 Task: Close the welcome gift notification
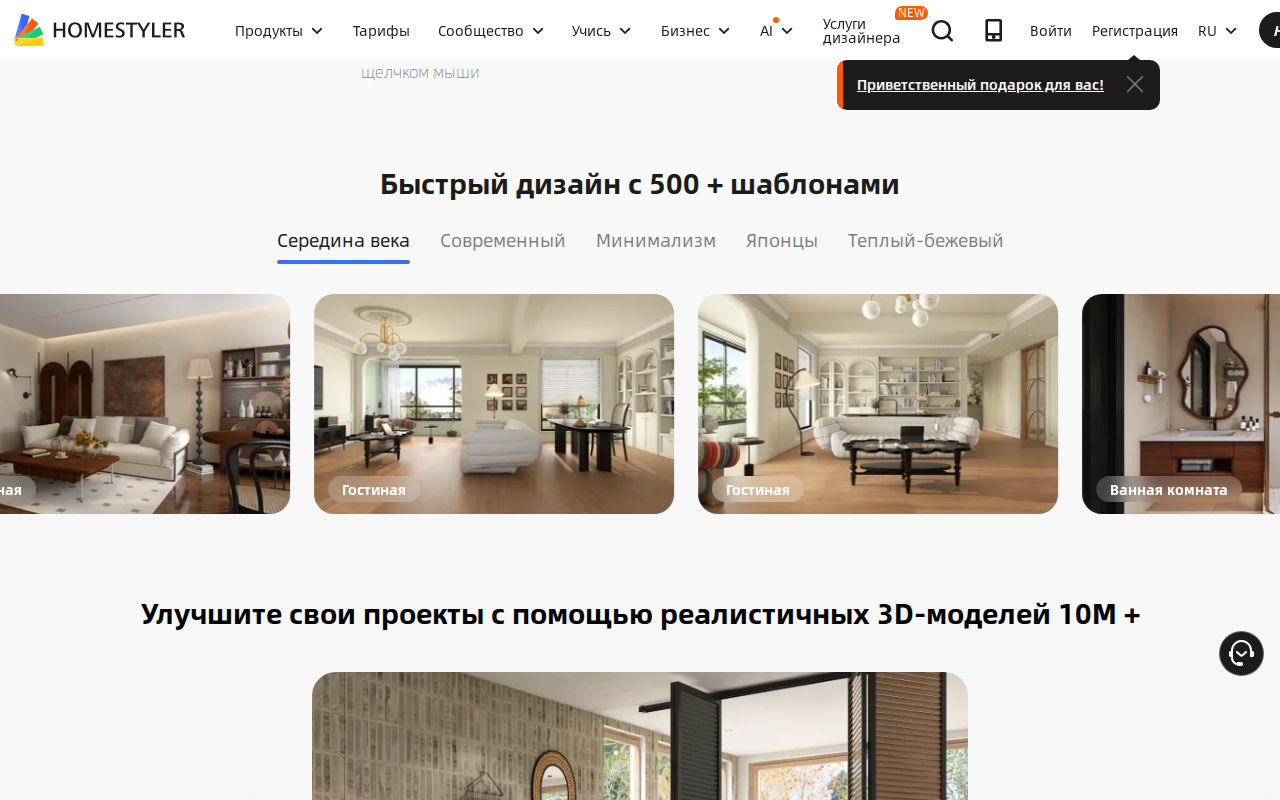pyautogui.click(x=1134, y=85)
